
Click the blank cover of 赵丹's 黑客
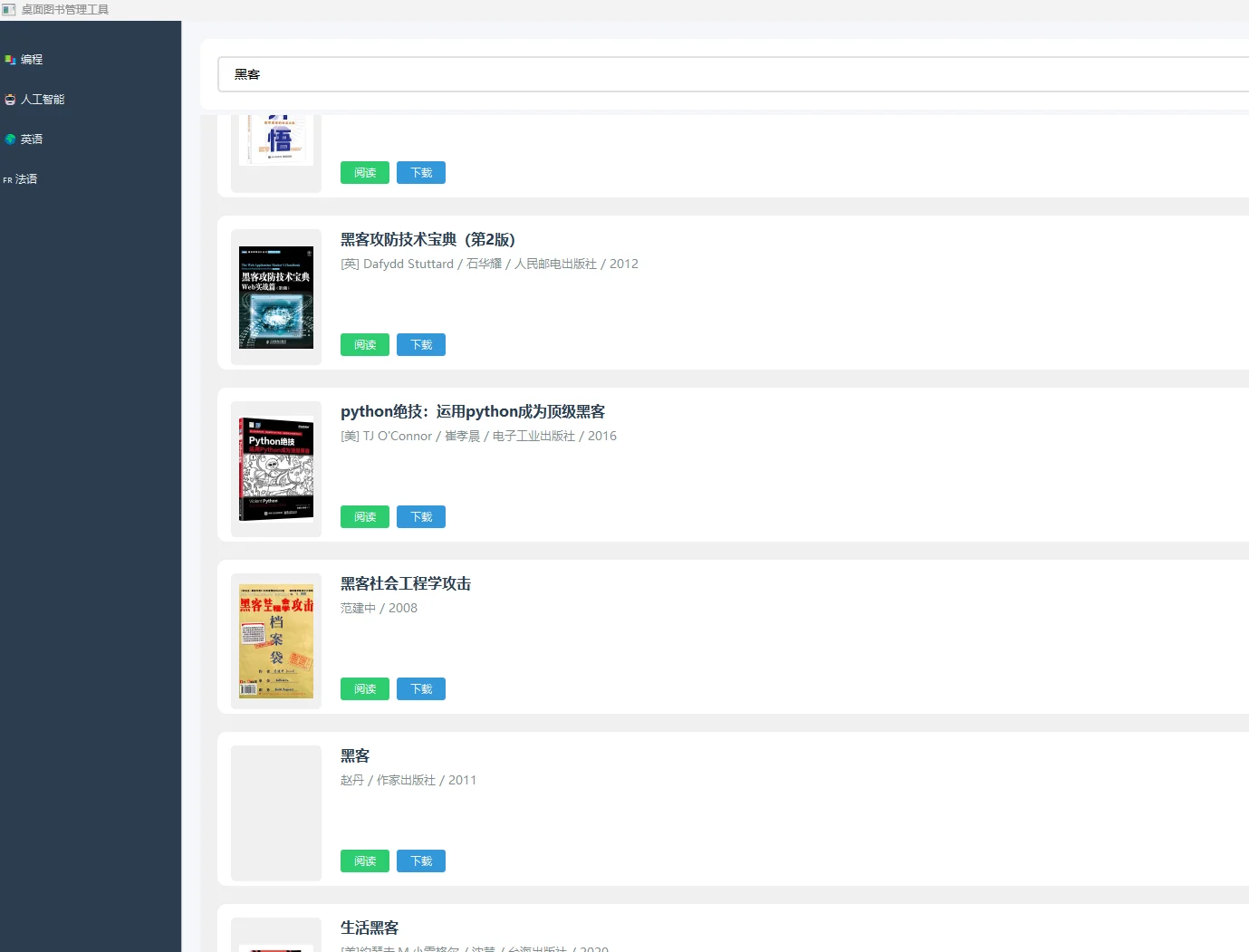[x=276, y=813]
